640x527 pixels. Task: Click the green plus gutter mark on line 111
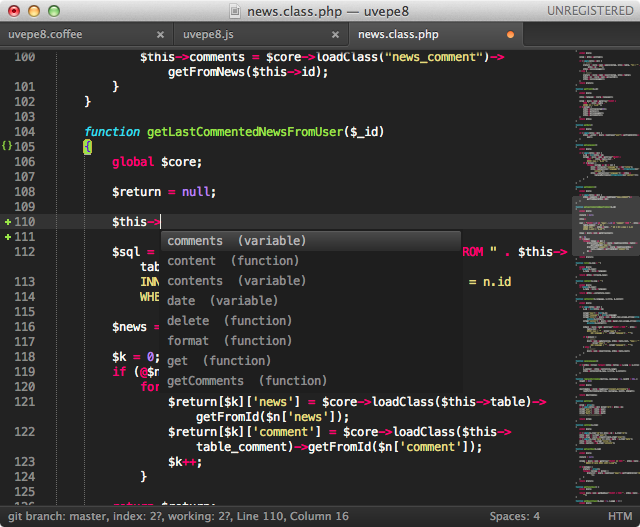tap(7, 237)
